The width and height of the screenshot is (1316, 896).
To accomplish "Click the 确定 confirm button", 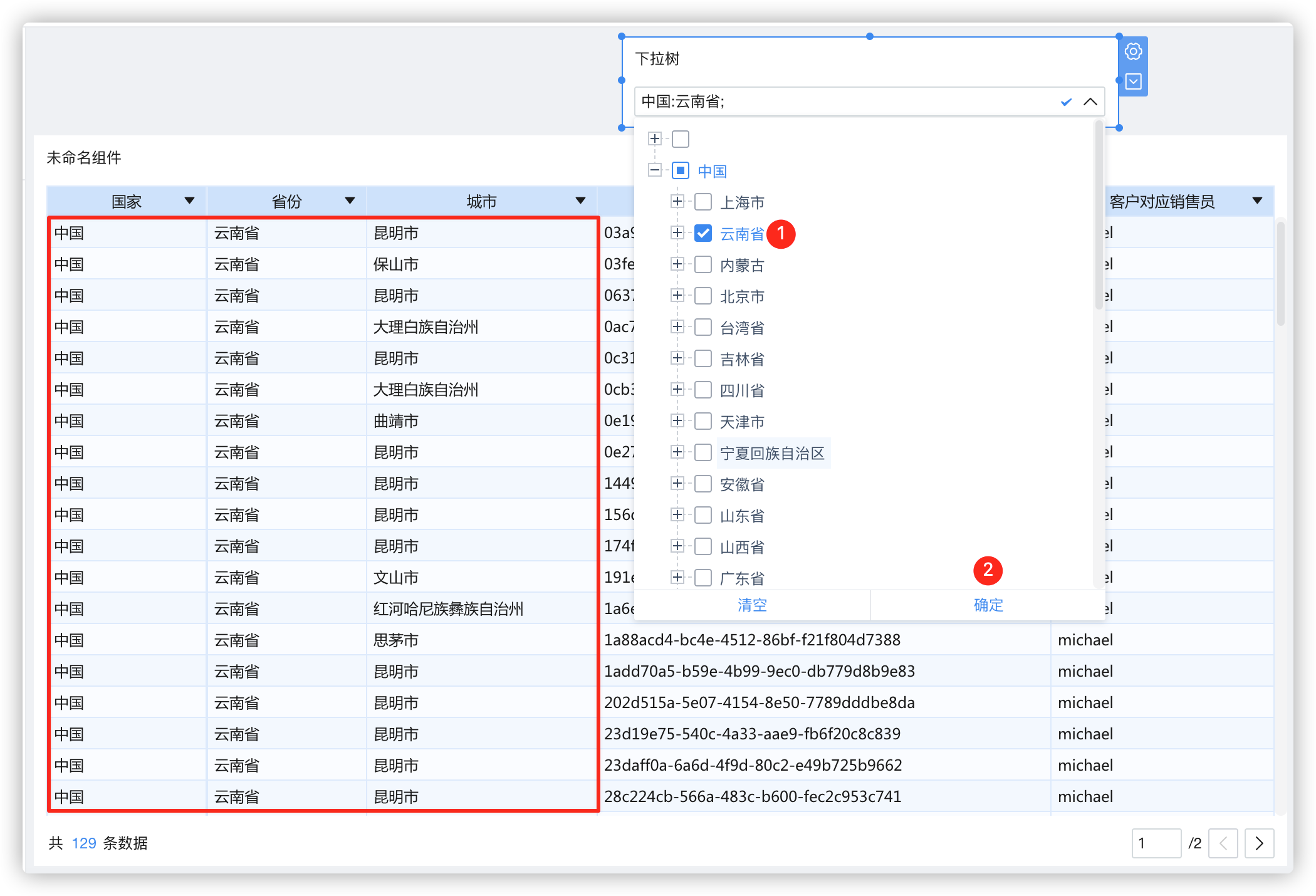I will [988, 605].
